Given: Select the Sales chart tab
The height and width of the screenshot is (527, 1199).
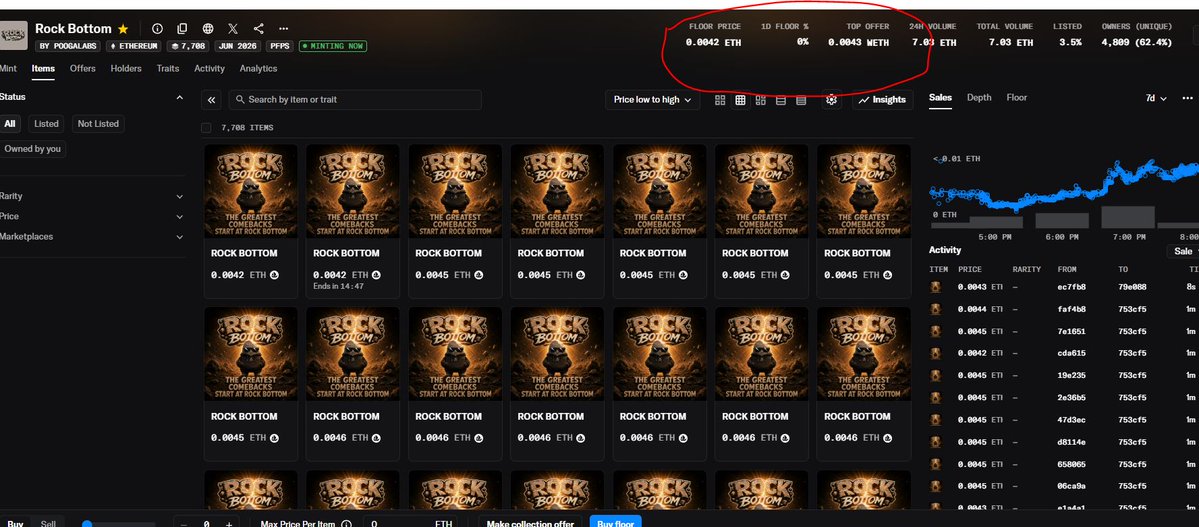Looking at the screenshot, I should point(941,98).
